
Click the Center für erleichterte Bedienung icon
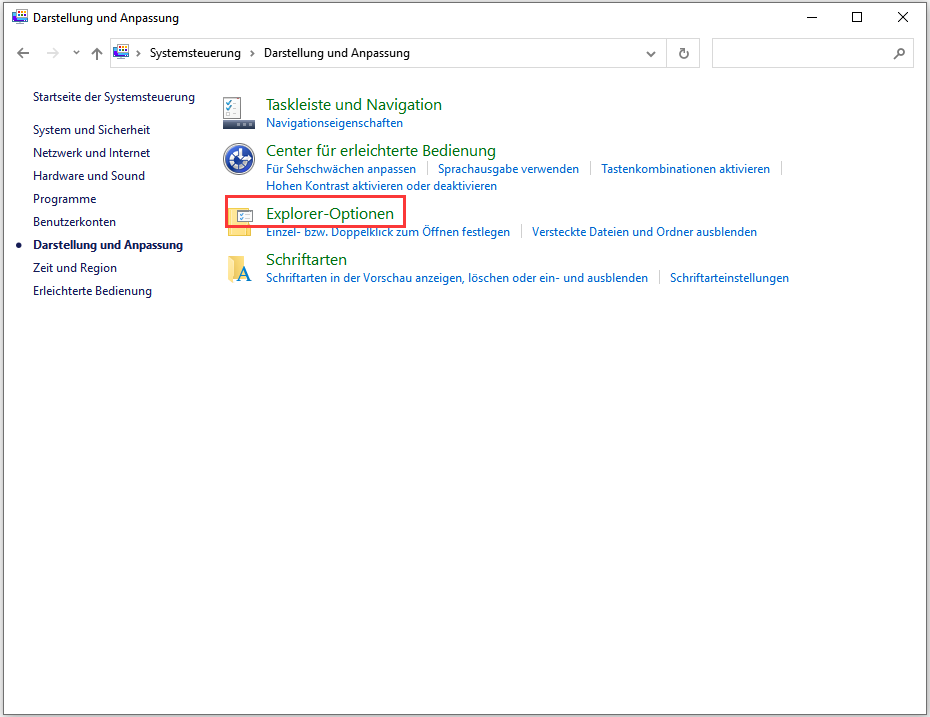(x=238, y=158)
